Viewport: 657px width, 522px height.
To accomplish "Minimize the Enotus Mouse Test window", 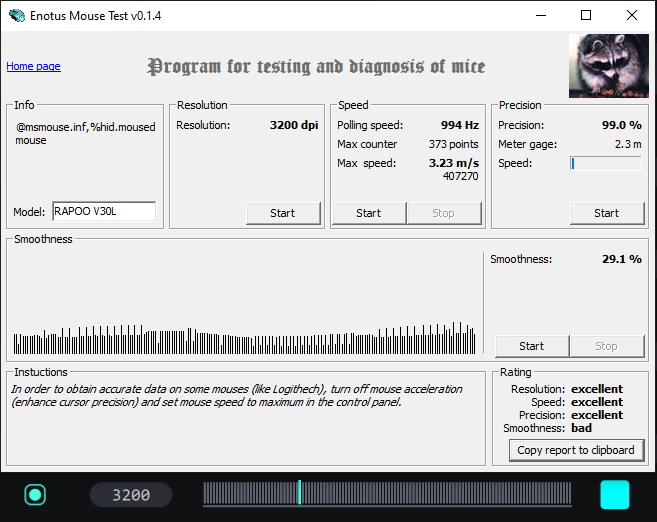I will click(x=541, y=16).
